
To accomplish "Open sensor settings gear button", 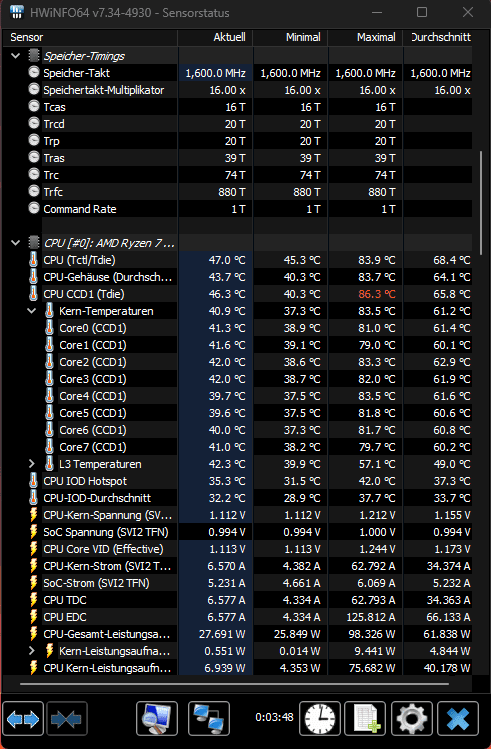I will point(412,718).
